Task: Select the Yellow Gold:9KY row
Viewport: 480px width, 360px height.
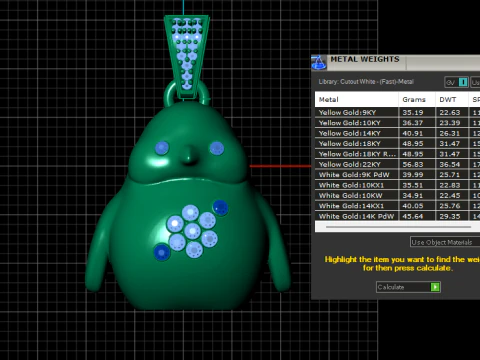Action: click(397, 112)
